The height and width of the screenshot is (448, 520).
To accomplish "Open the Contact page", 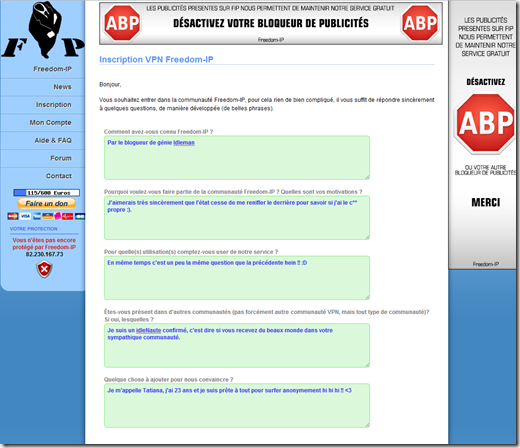I will tap(59, 176).
